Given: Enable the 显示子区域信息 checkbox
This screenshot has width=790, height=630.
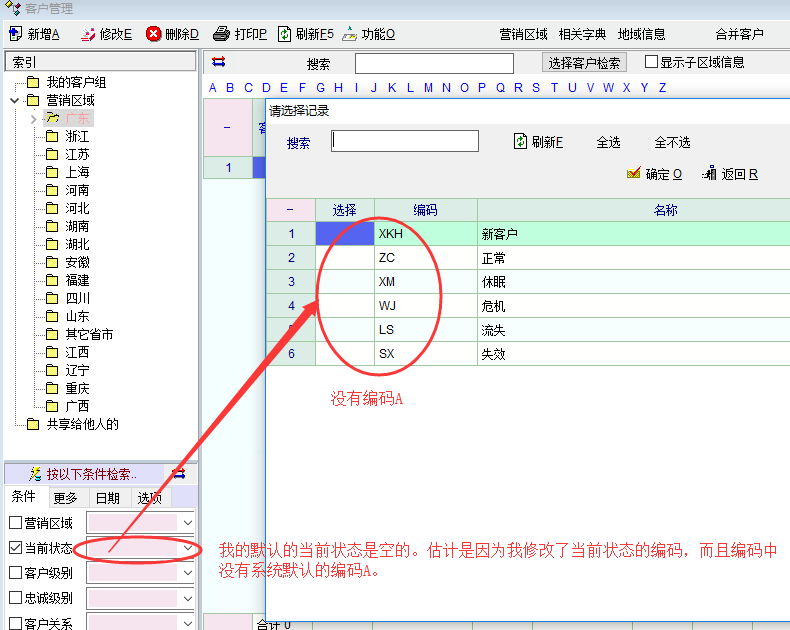Looking at the screenshot, I should click(x=652, y=62).
